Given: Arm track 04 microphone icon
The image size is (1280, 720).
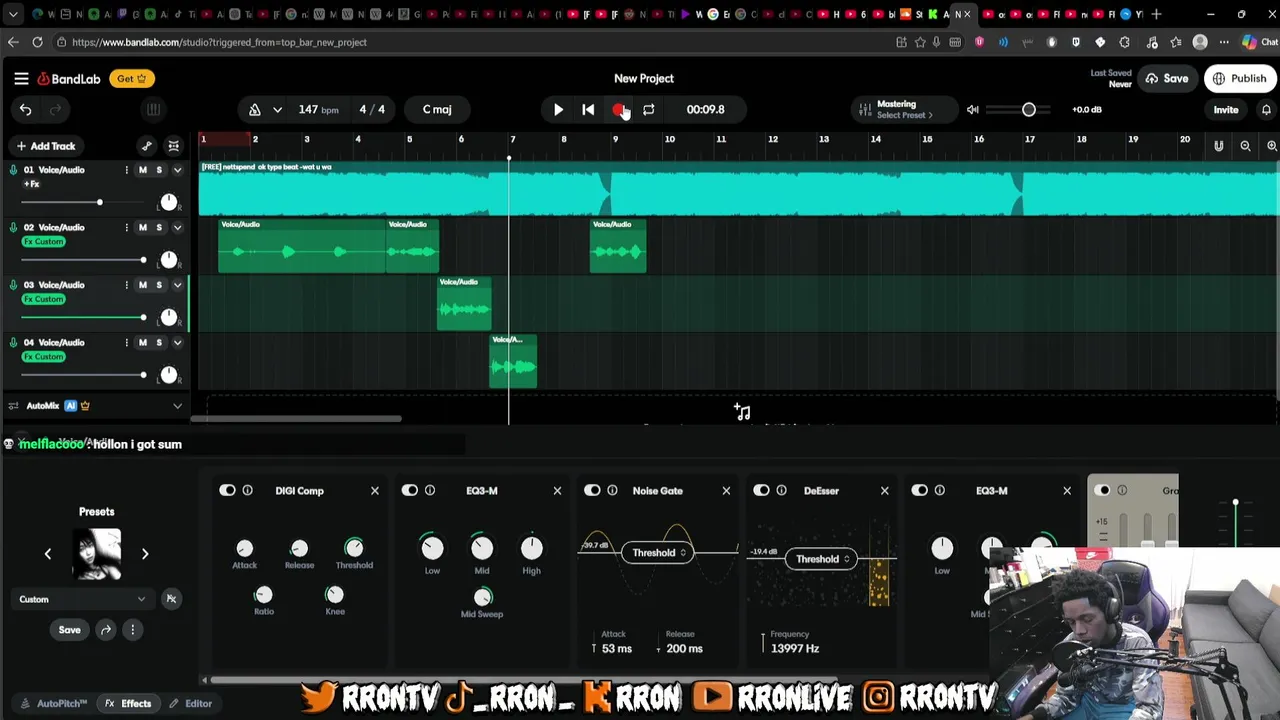Looking at the screenshot, I should tap(13, 343).
